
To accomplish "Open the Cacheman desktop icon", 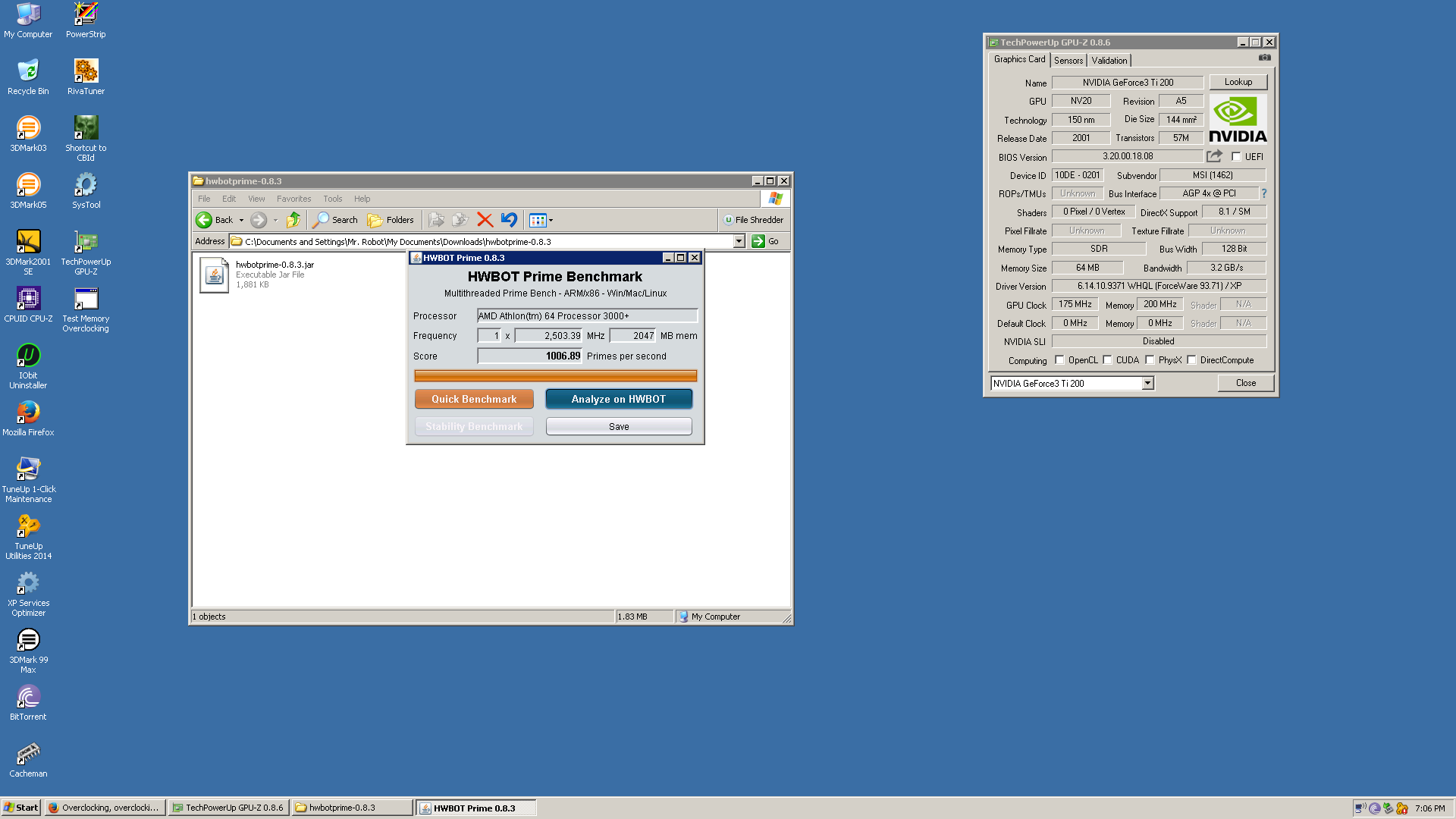I will coord(28,759).
